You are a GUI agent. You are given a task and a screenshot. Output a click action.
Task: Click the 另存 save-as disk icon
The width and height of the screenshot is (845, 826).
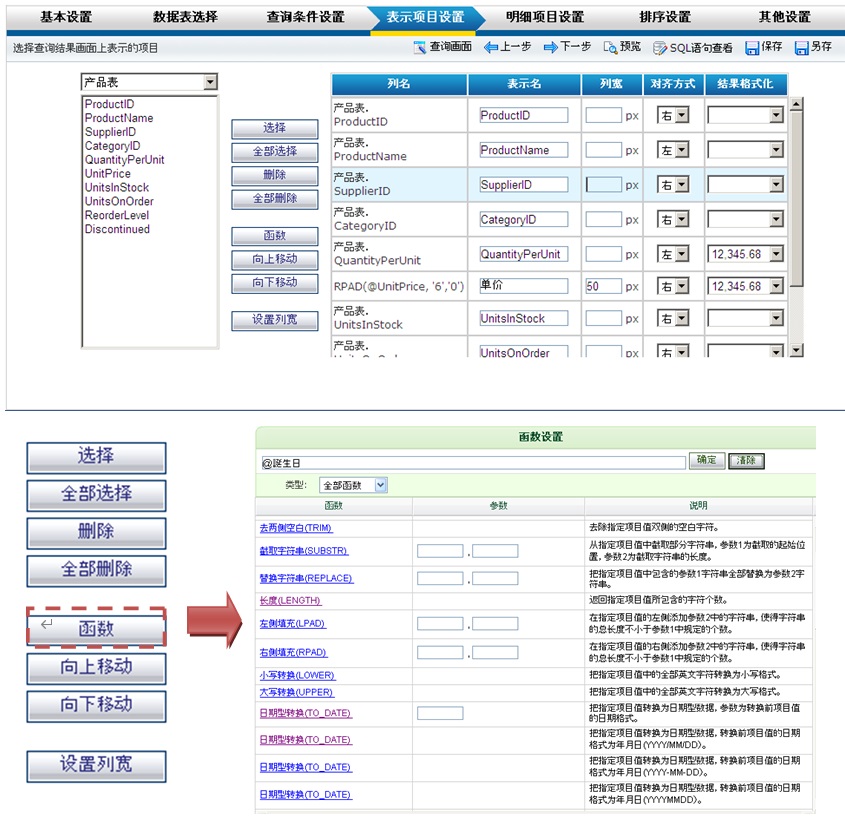click(802, 48)
